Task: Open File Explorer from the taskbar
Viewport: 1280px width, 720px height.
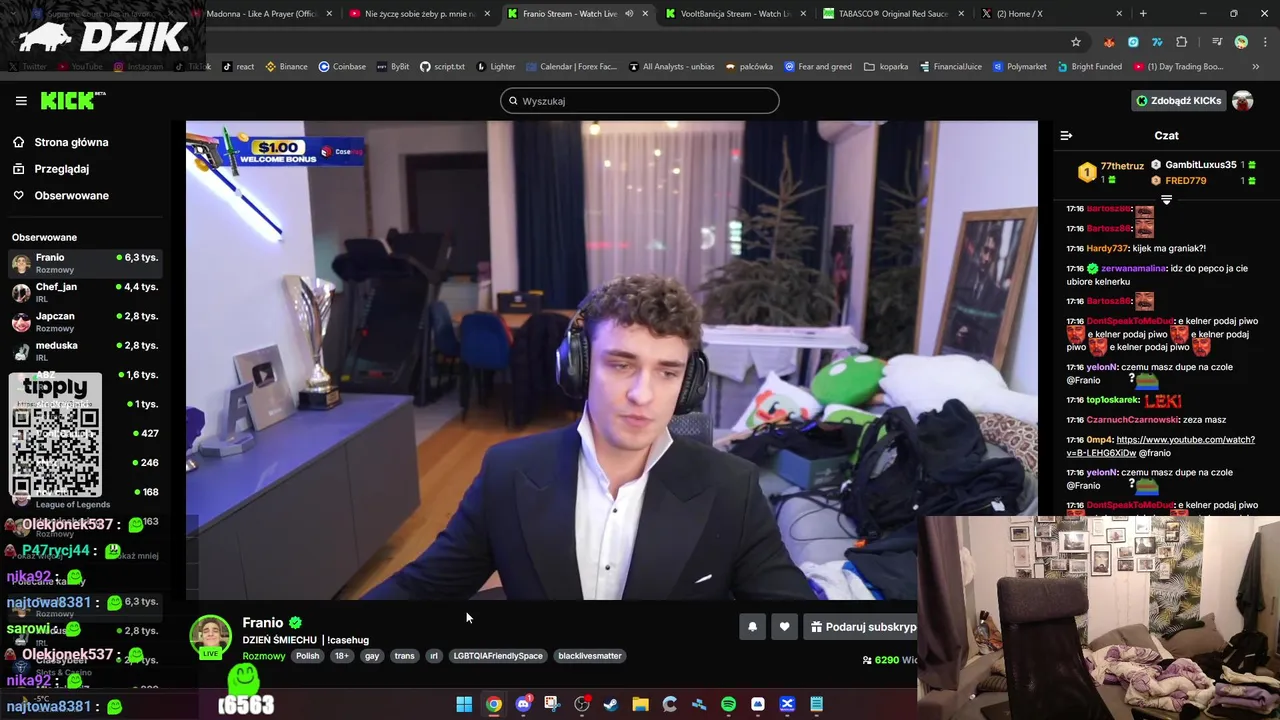Action: pyautogui.click(x=640, y=704)
